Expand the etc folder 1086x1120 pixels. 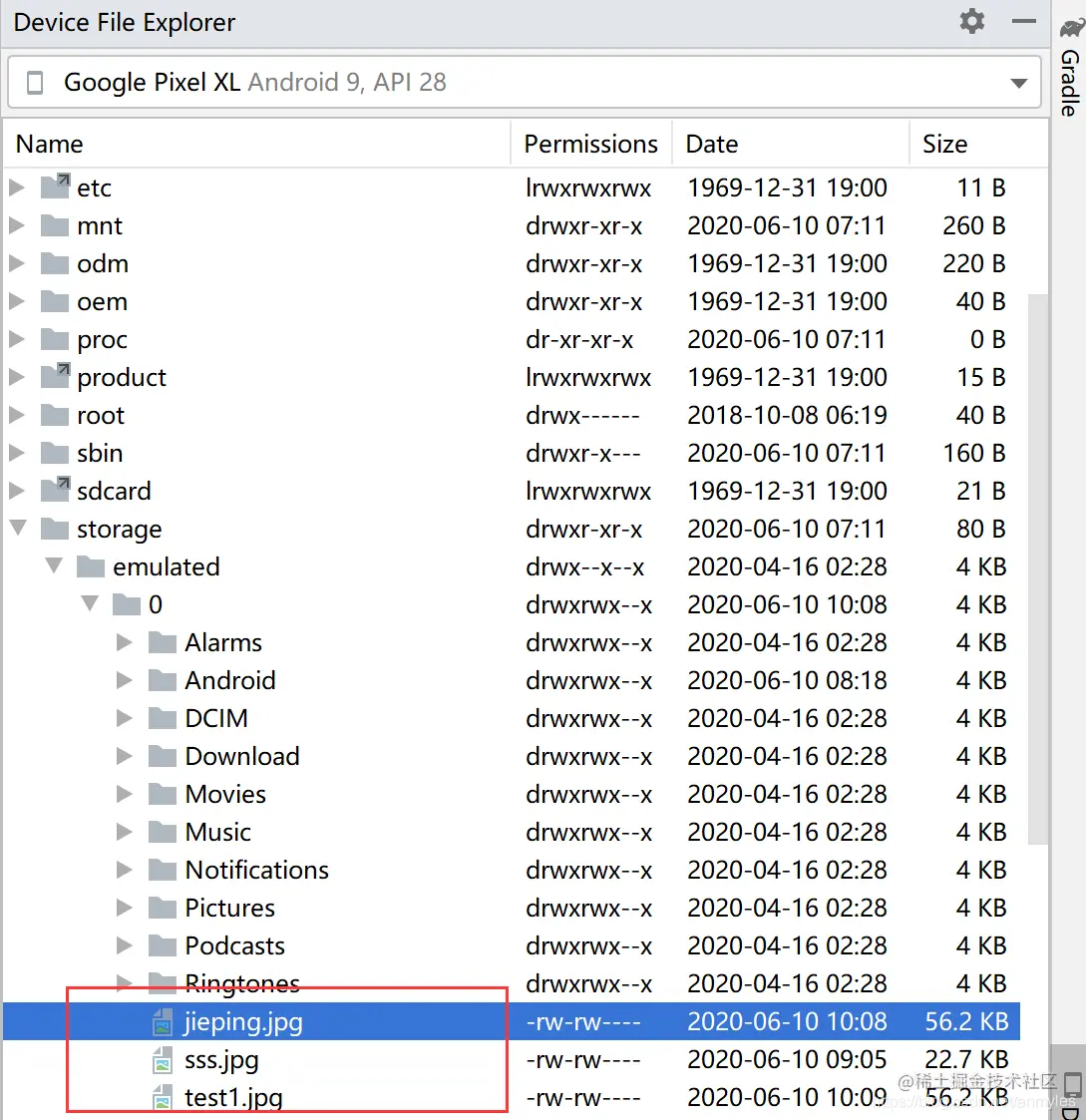[17, 187]
